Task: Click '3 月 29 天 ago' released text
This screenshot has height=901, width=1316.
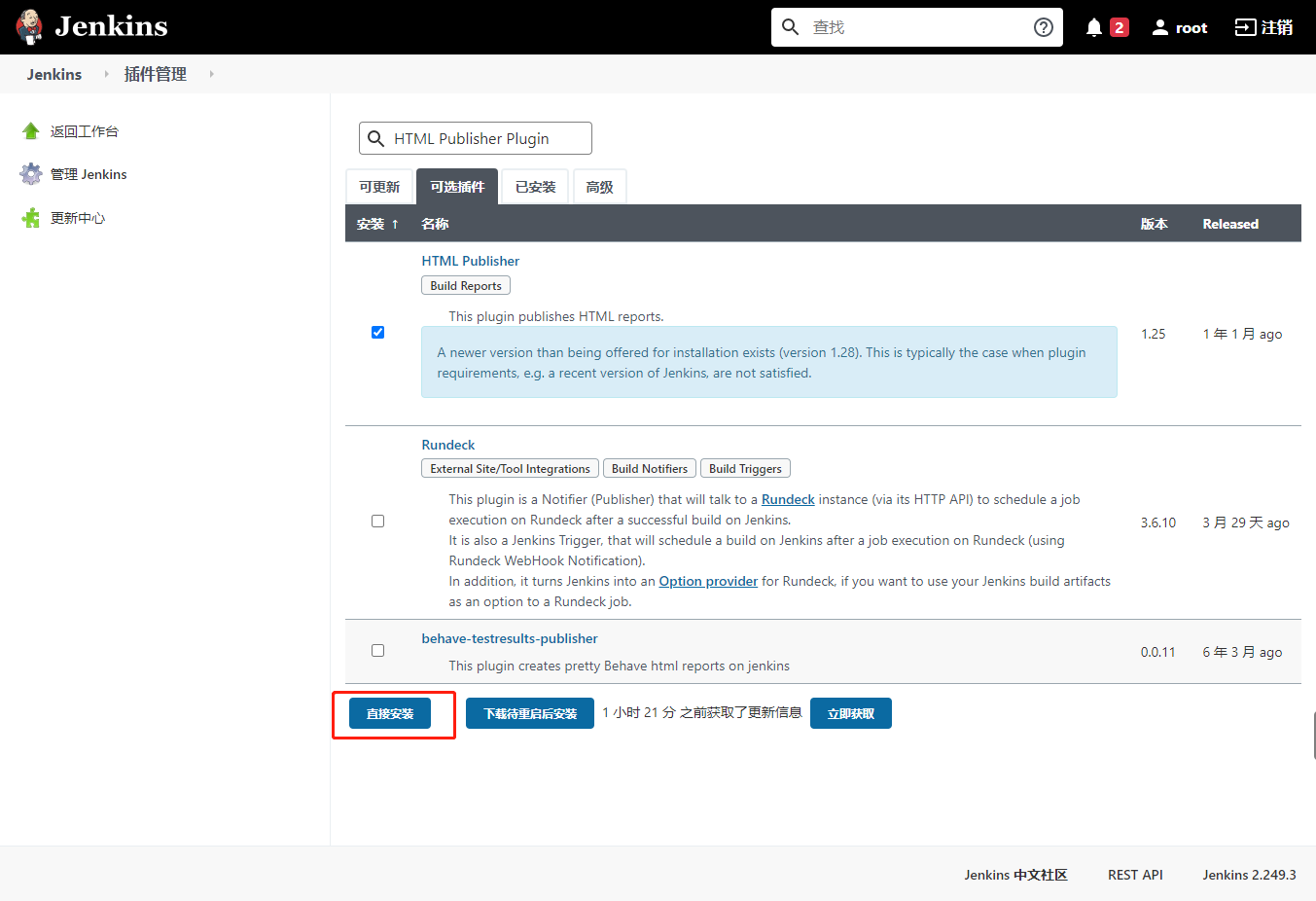Action: point(1246,523)
